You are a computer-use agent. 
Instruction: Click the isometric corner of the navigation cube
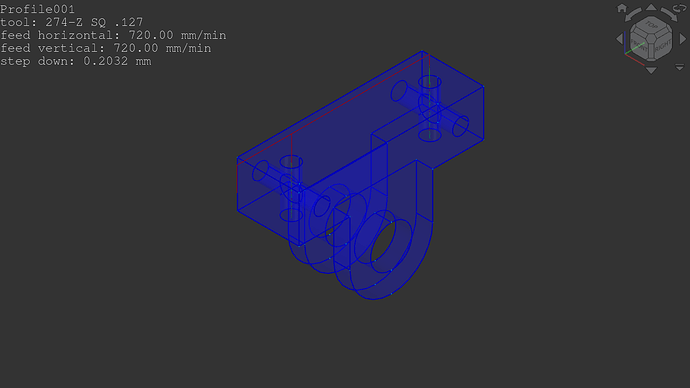[x=651, y=39]
